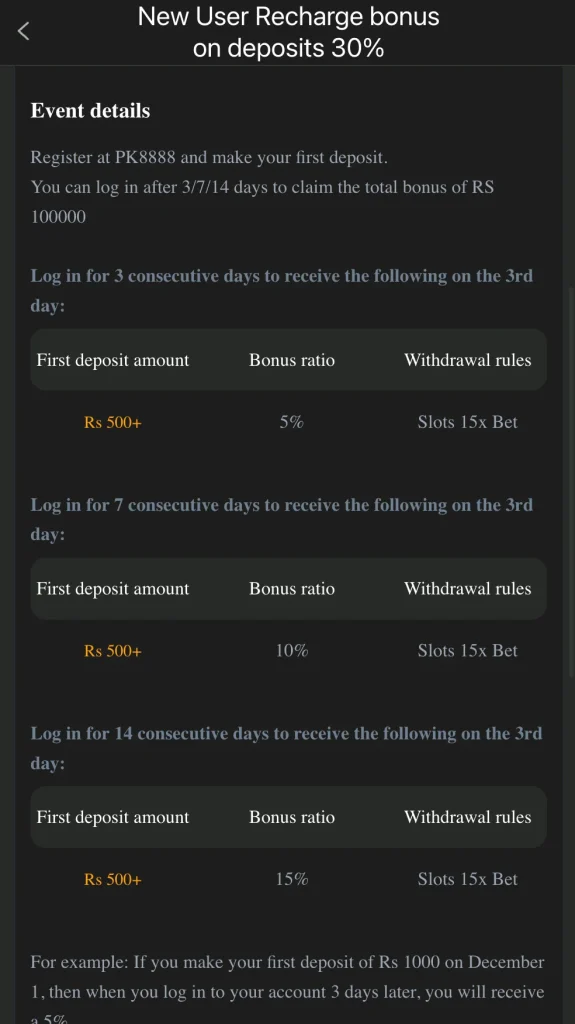The height and width of the screenshot is (1024, 575).
Task: Select the Event details heading
Action: tap(90, 110)
